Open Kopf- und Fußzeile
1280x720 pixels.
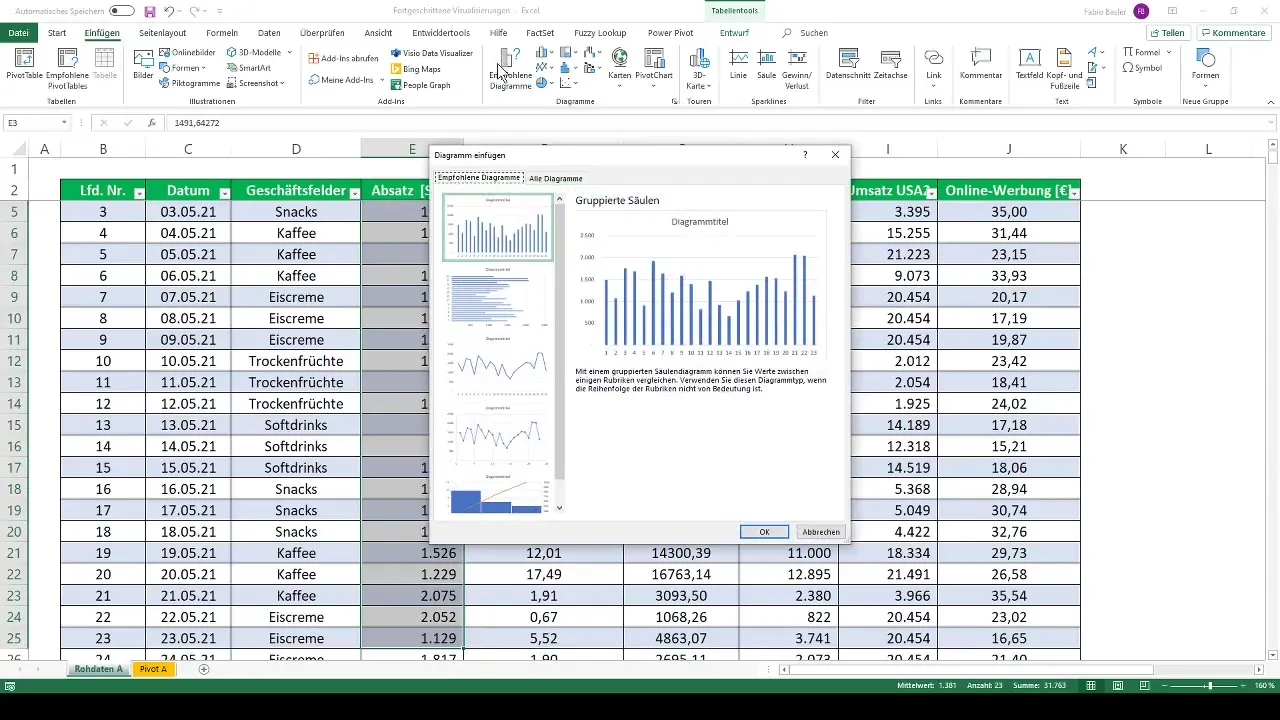click(x=1066, y=68)
